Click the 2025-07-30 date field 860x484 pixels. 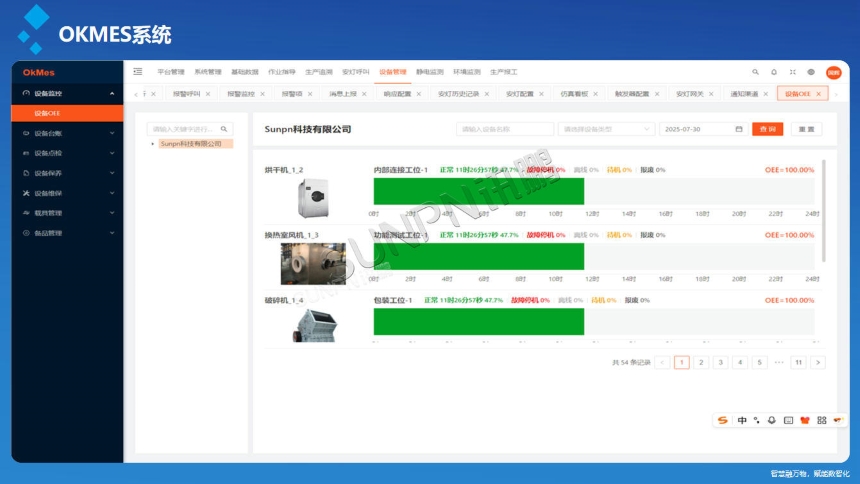(704, 129)
